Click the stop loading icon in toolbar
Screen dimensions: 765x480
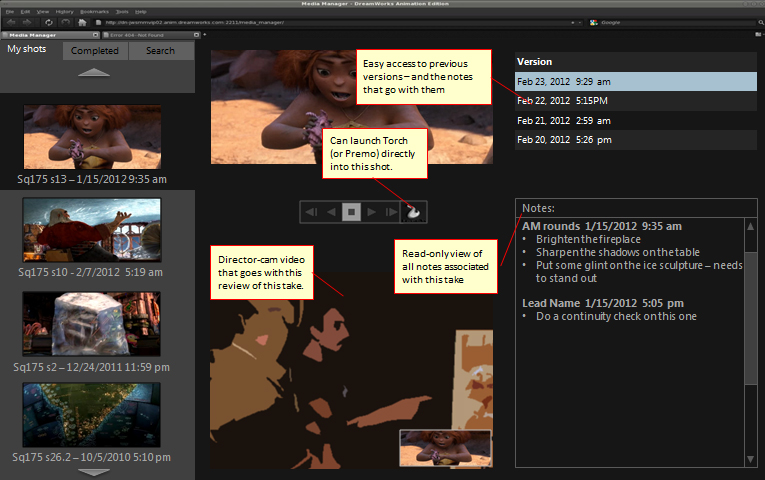(x=65, y=22)
